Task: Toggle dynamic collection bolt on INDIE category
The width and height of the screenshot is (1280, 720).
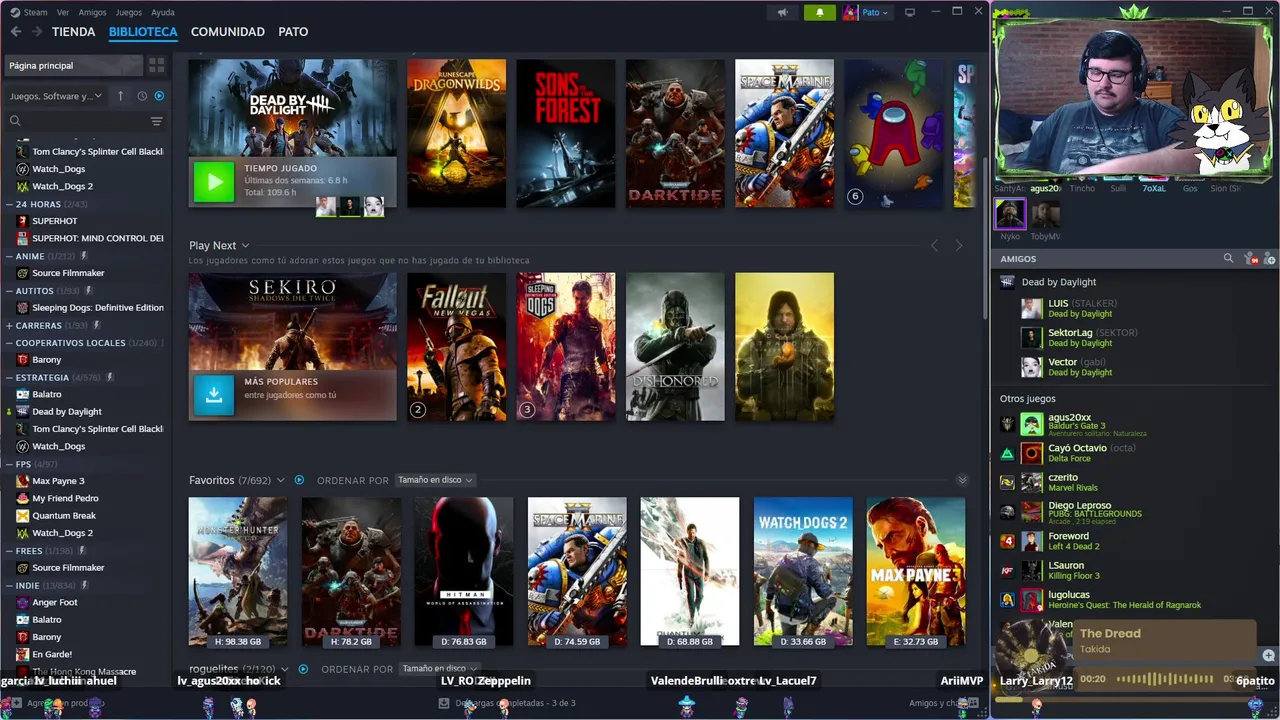Action: [x=85, y=585]
